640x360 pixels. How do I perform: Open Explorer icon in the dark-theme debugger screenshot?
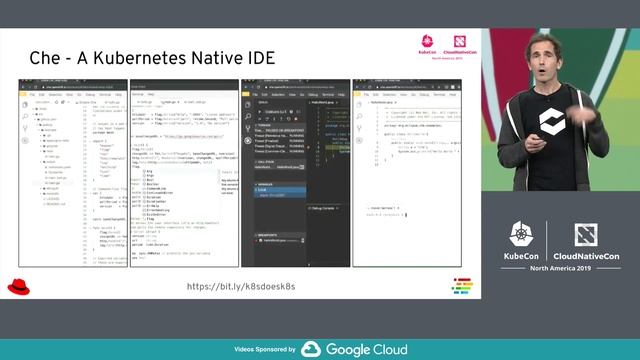click(248, 105)
